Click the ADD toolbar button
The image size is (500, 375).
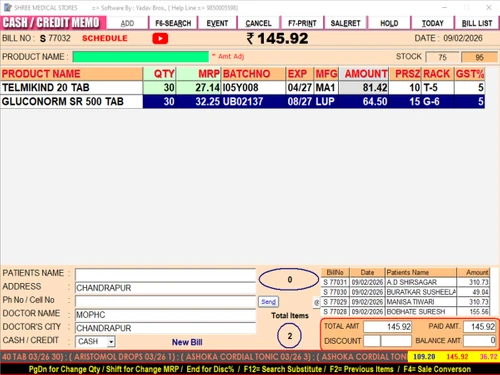[x=127, y=23]
